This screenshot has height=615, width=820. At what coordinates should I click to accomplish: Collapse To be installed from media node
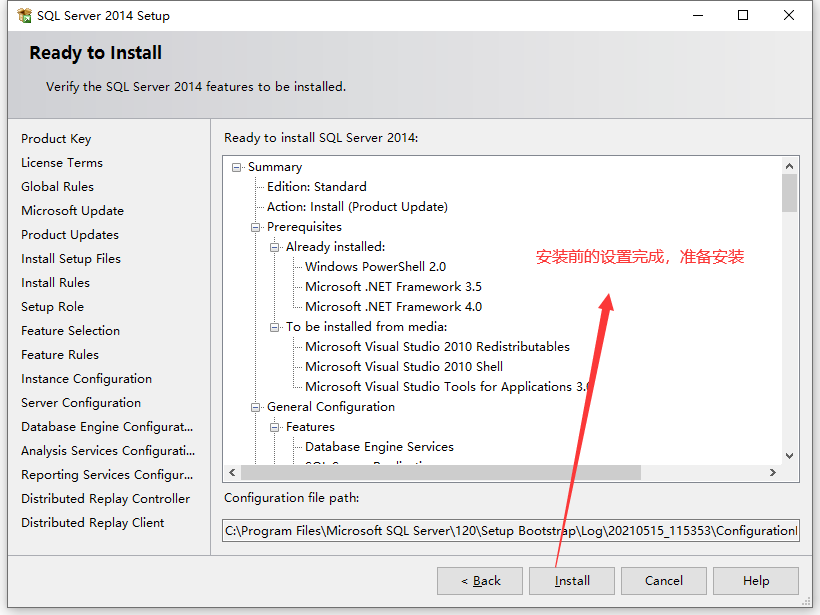pyautogui.click(x=275, y=327)
